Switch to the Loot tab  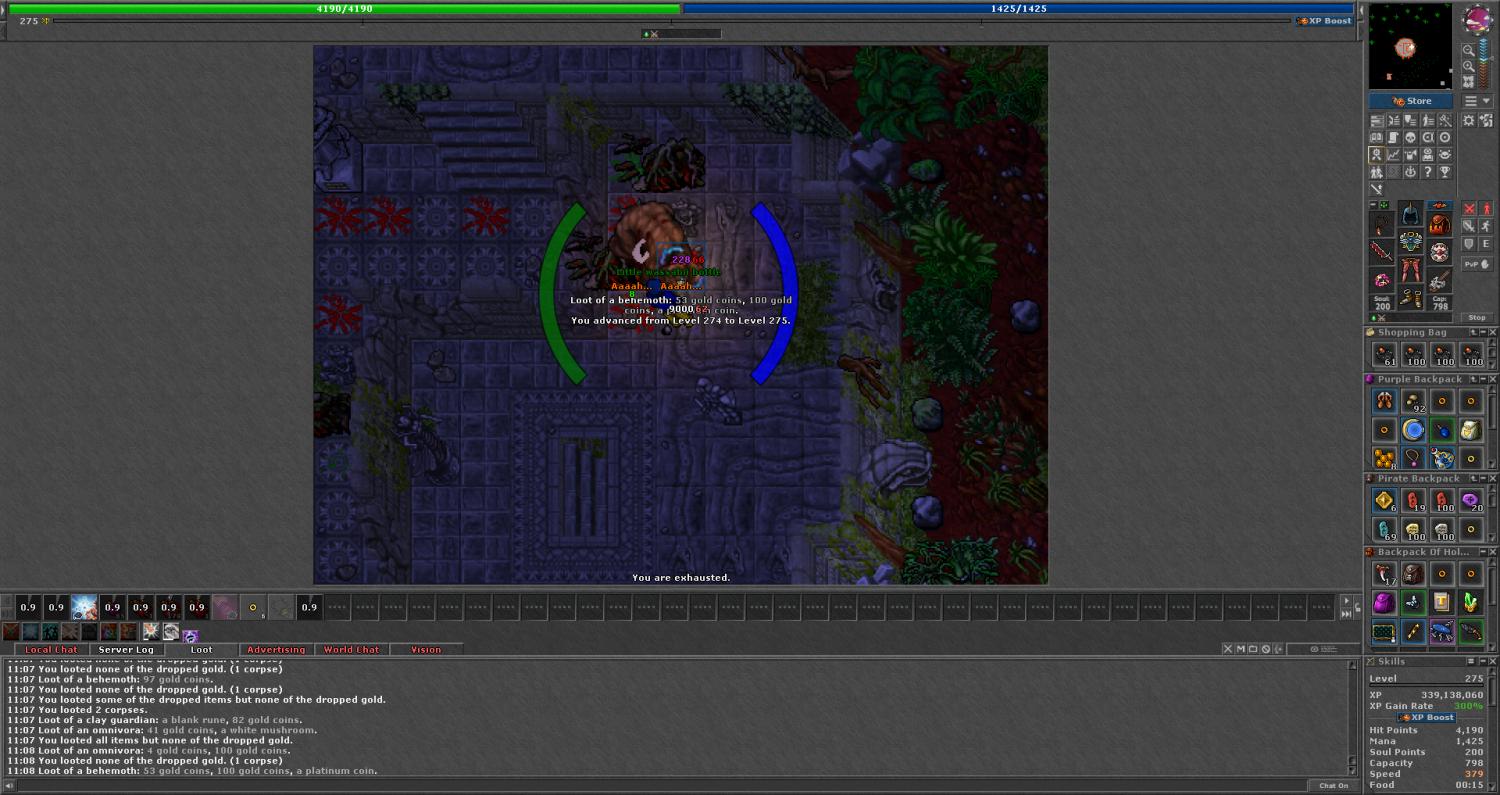tap(202, 650)
